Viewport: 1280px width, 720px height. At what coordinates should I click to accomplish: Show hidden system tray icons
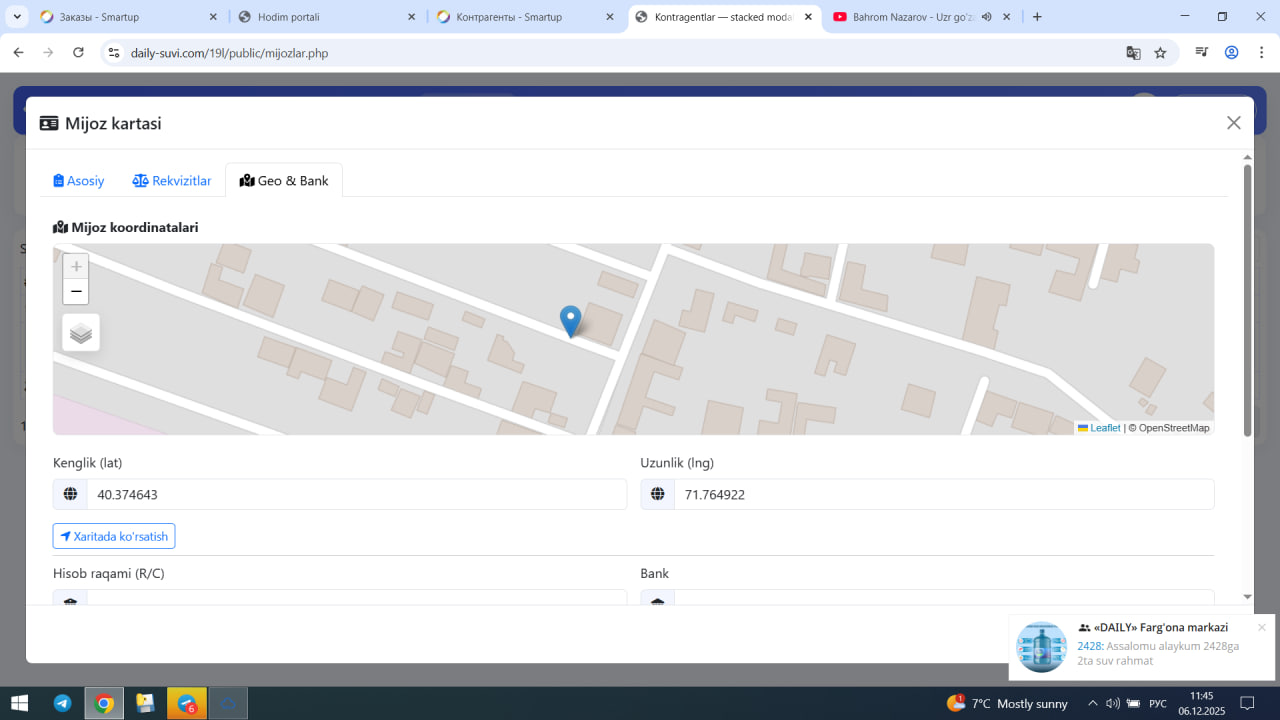1092,703
